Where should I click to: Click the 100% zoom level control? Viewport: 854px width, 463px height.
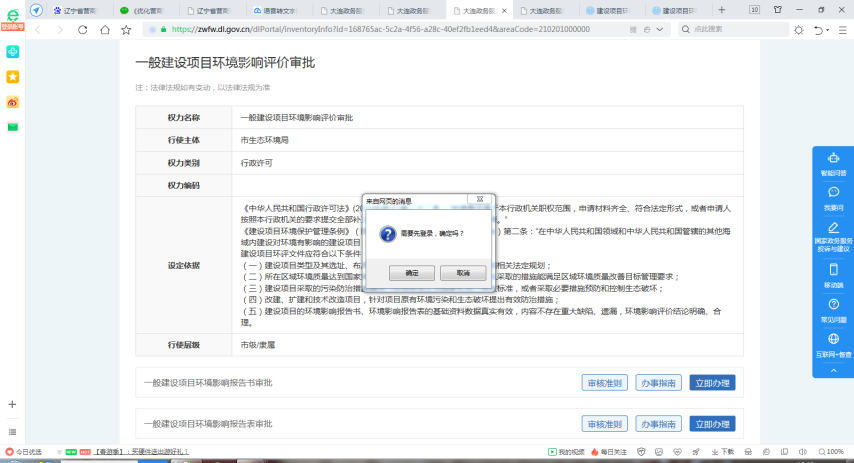coord(831,452)
